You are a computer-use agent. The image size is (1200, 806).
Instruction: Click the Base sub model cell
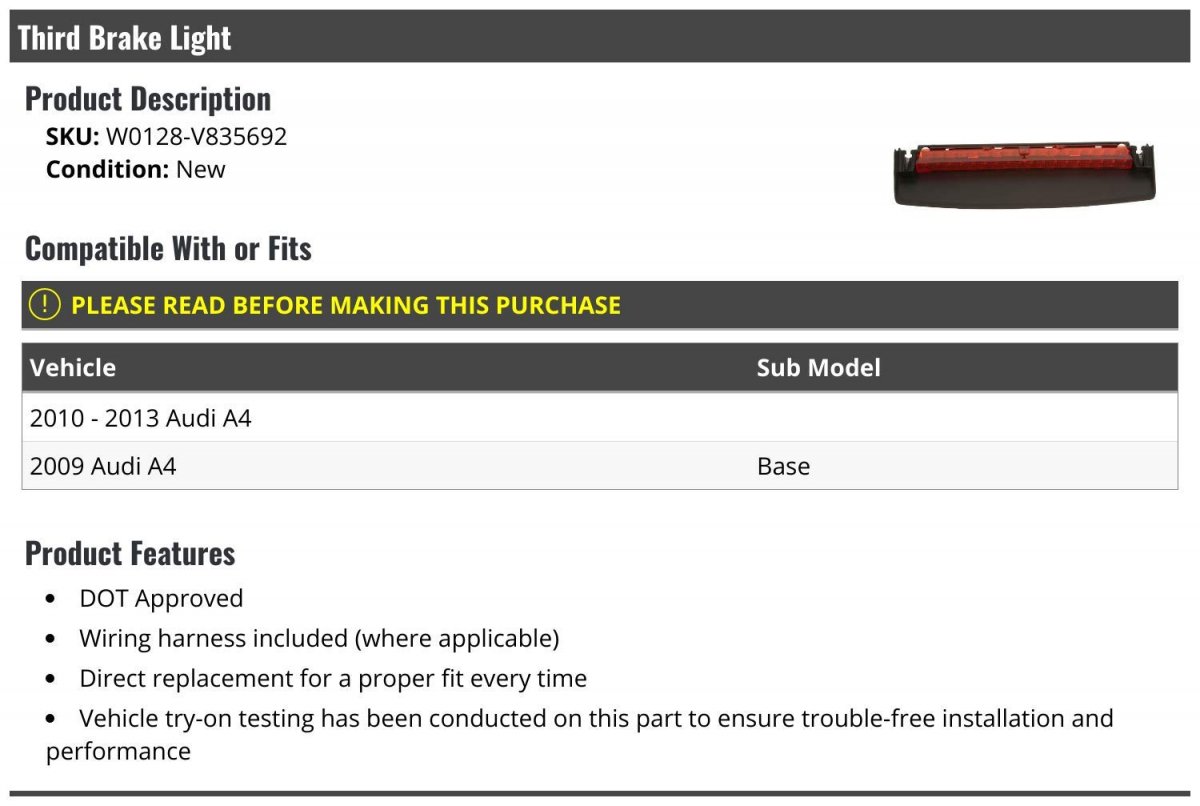(x=783, y=466)
